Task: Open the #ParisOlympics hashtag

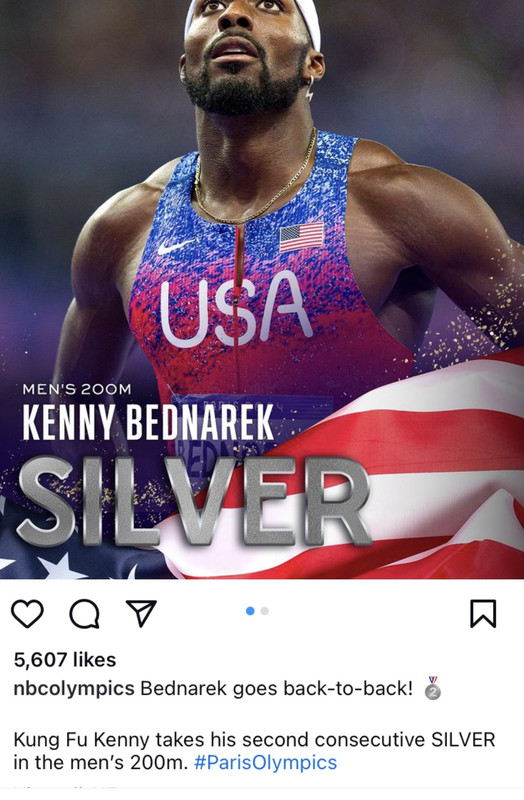Action: pyautogui.click(x=266, y=763)
